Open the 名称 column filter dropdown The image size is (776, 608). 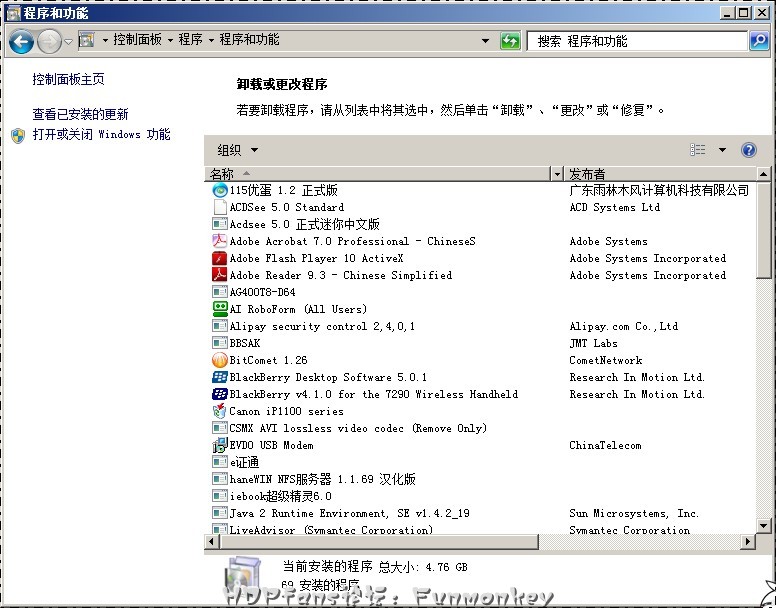point(557,174)
